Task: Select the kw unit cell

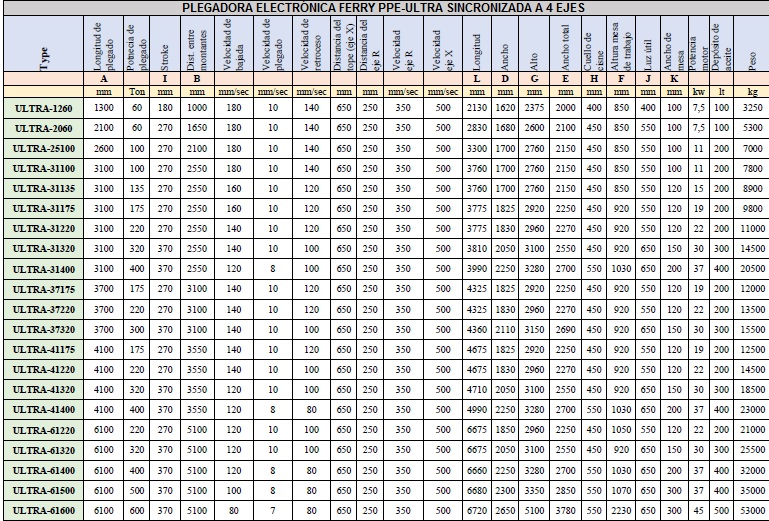Action: click(x=698, y=92)
